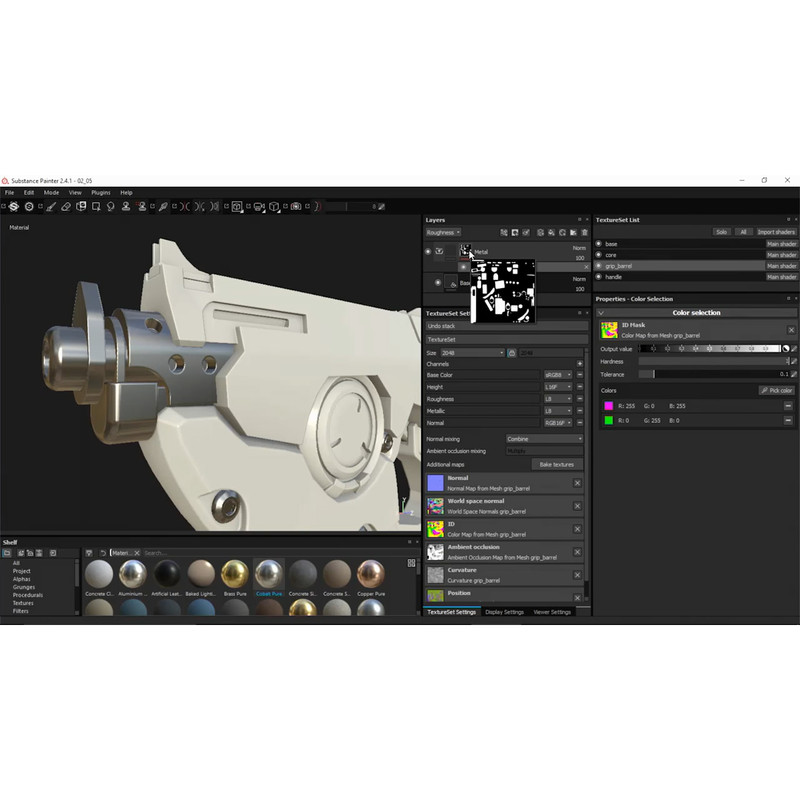Viewport: 800px width, 800px height.
Task: Open the Normal mixing Combine dropdown
Action: coord(545,439)
